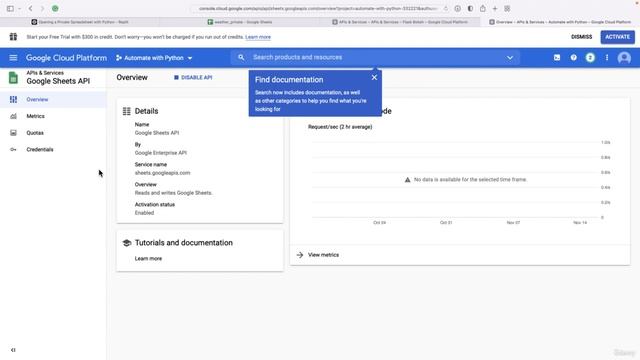Open the hamburger navigation menu
The width and height of the screenshot is (640, 360).
pos(13,58)
